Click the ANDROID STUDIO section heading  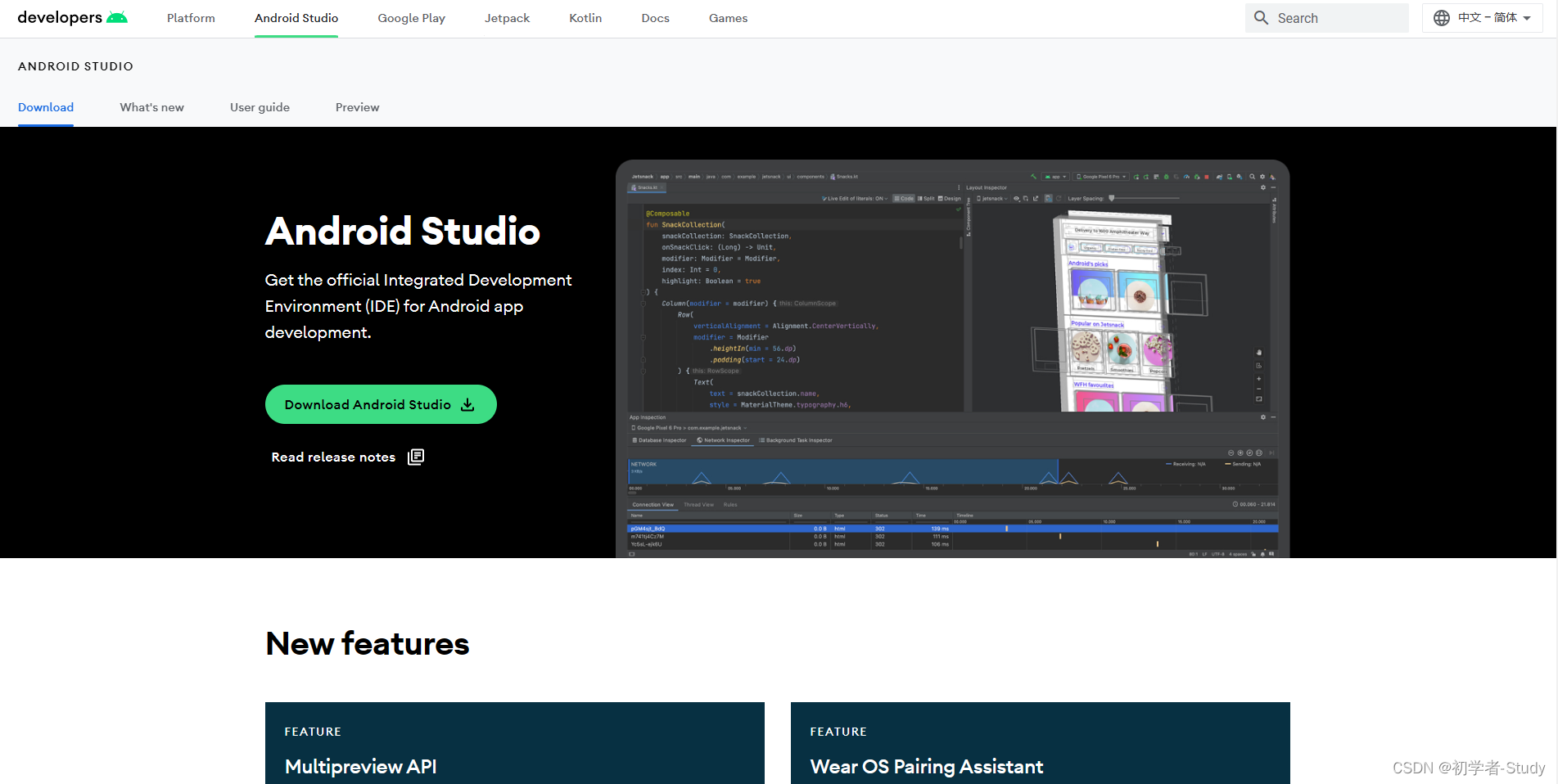click(x=75, y=66)
